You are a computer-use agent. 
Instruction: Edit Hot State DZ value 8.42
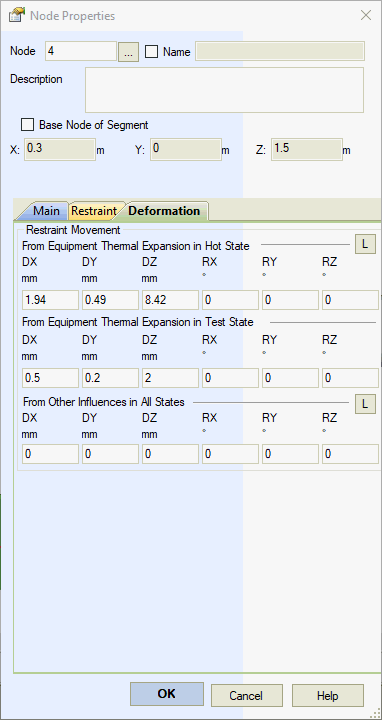point(170,300)
